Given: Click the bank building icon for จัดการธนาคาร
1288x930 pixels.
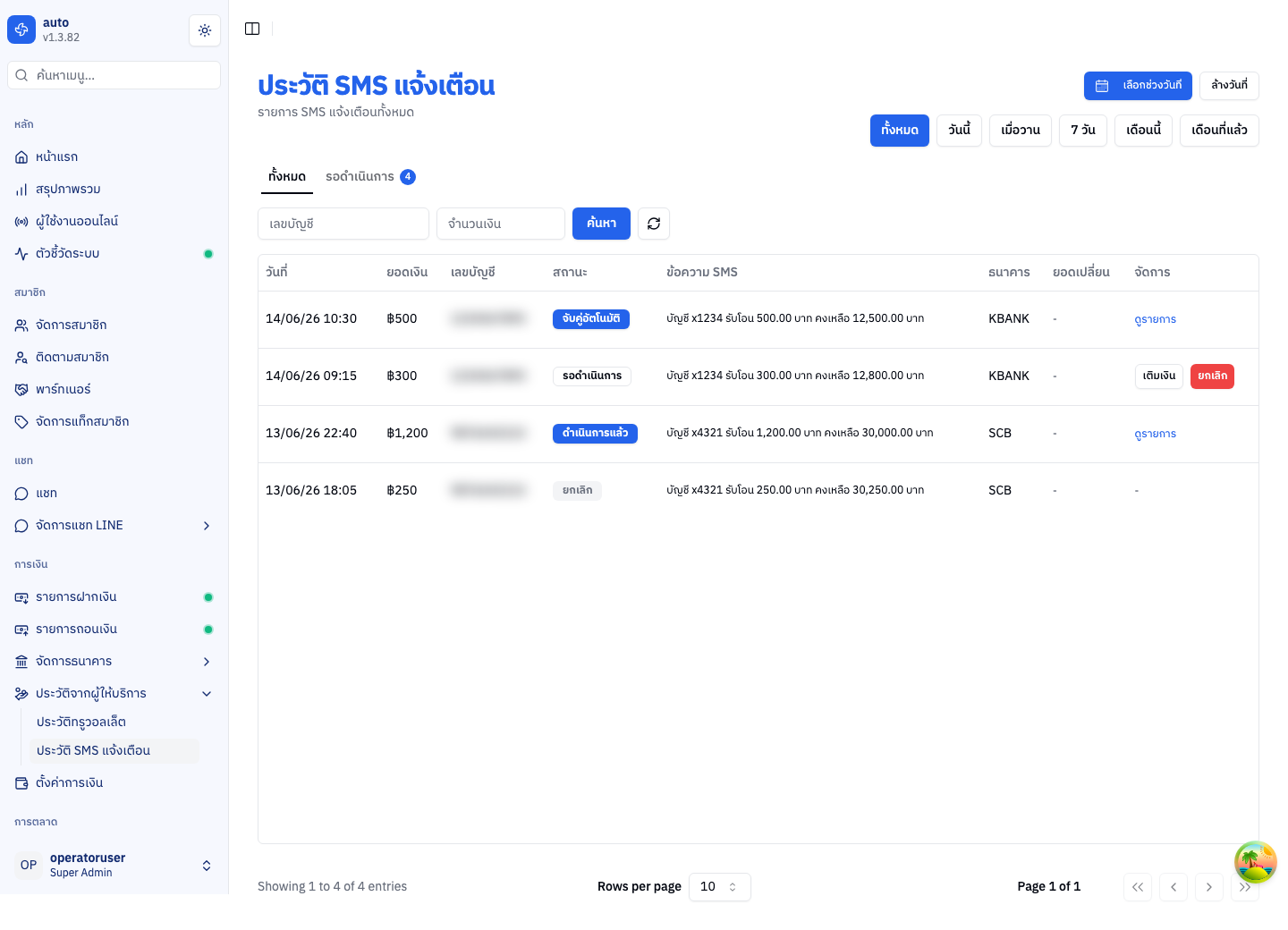Looking at the screenshot, I should tap(21, 662).
